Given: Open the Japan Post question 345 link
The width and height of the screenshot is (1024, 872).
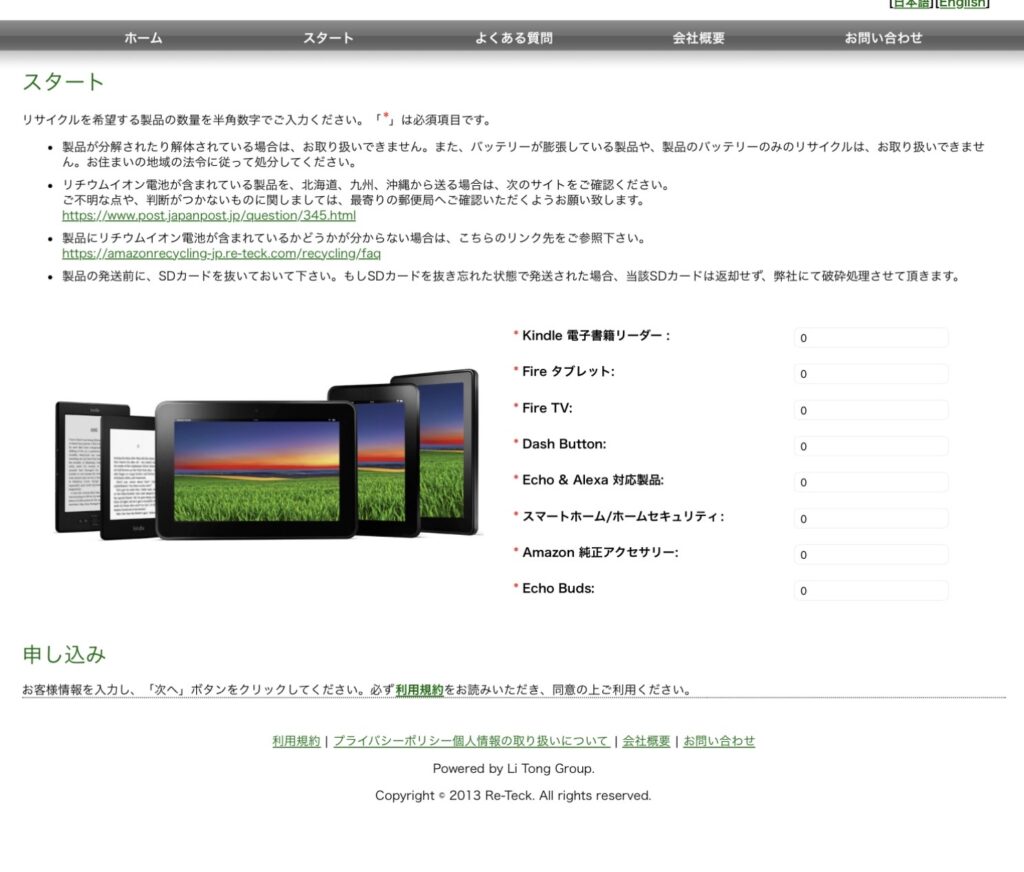Looking at the screenshot, I should click(x=208, y=215).
